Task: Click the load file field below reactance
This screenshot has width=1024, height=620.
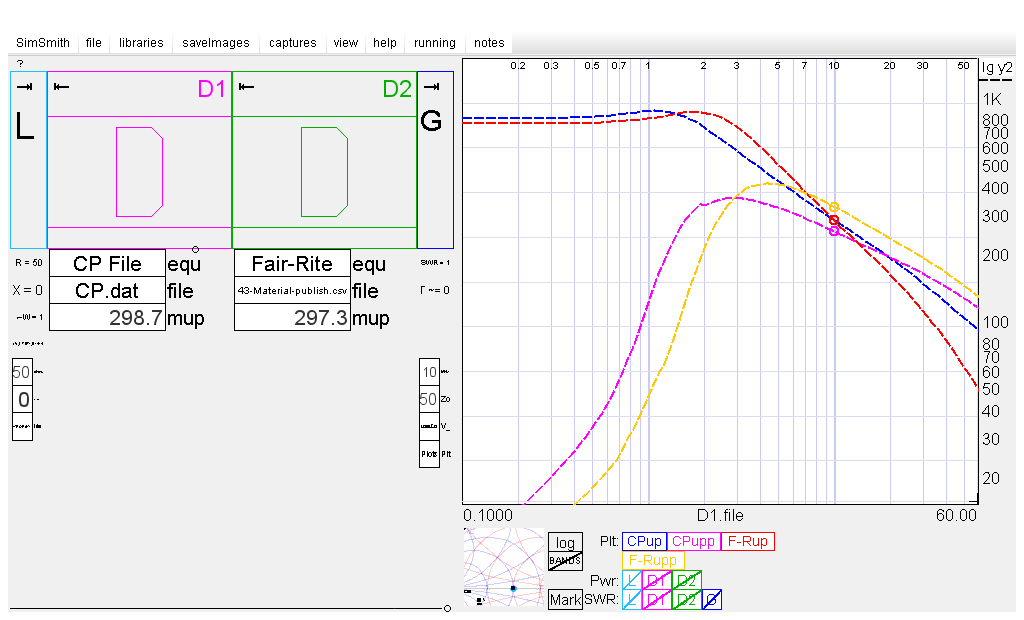Action: (x=22, y=427)
